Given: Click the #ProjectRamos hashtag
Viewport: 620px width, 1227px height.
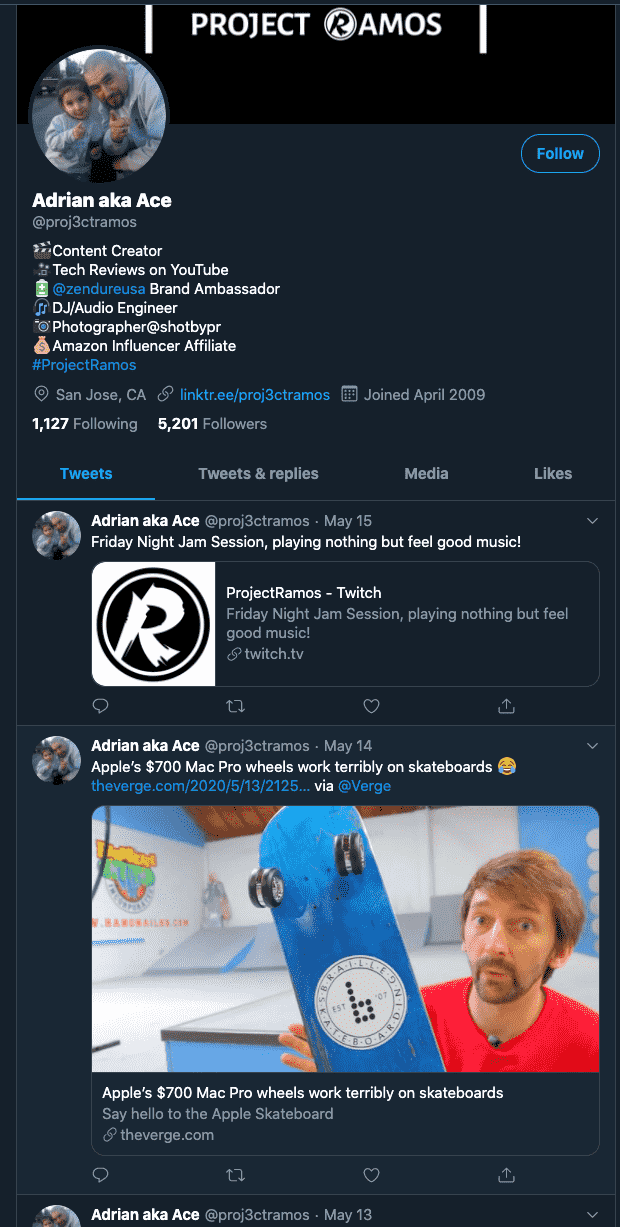Looking at the screenshot, I should [84, 365].
